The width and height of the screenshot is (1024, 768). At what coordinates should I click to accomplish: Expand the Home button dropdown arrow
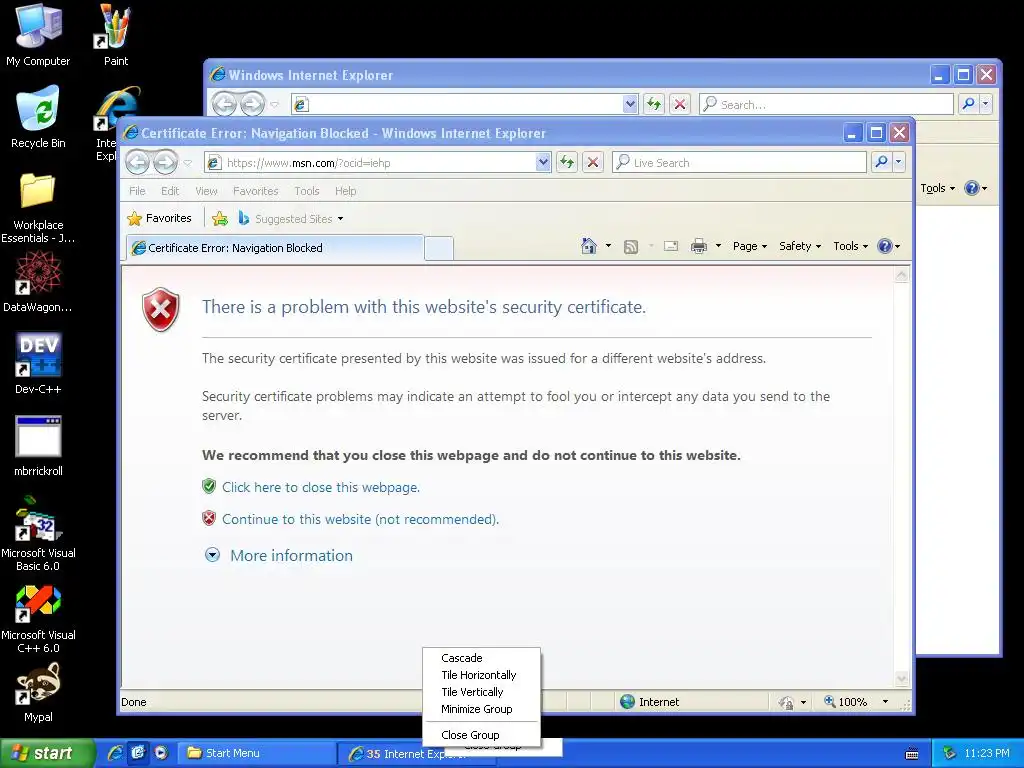pyautogui.click(x=608, y=246)
